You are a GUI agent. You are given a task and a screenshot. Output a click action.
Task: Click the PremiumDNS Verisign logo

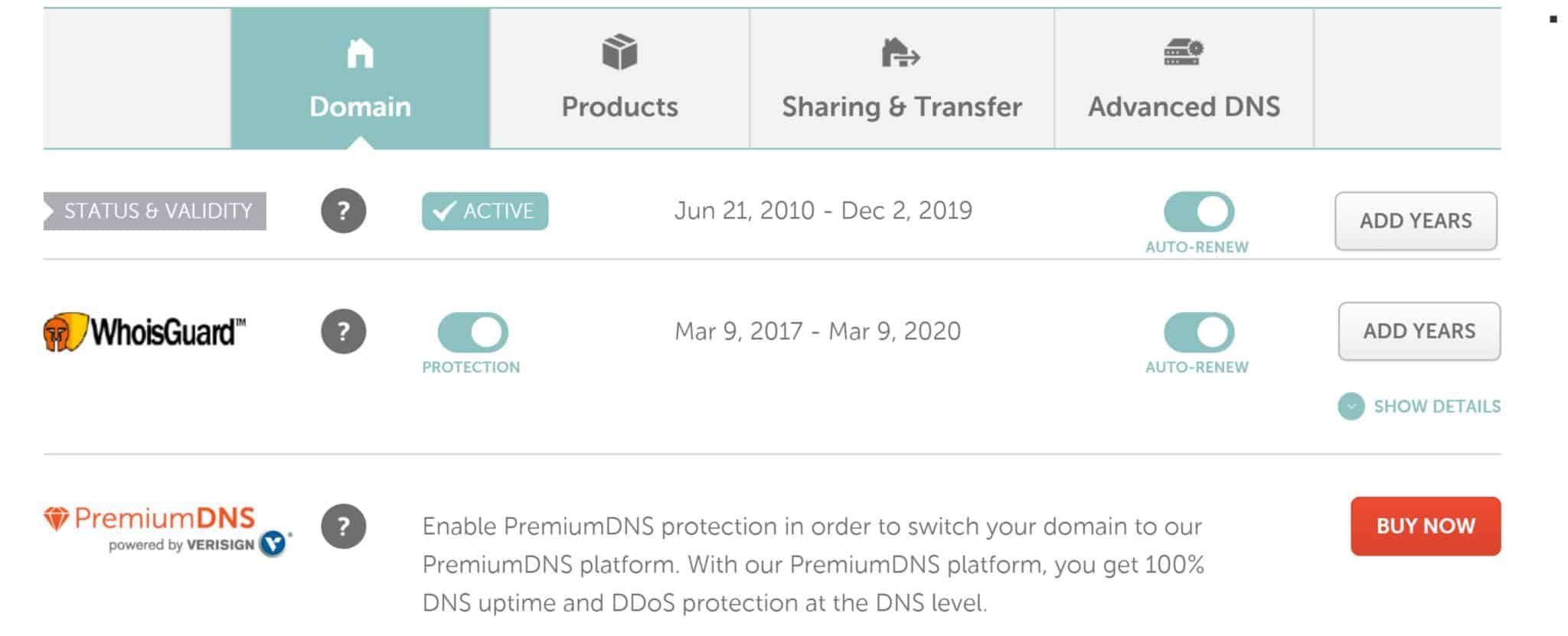pos(168,530)
